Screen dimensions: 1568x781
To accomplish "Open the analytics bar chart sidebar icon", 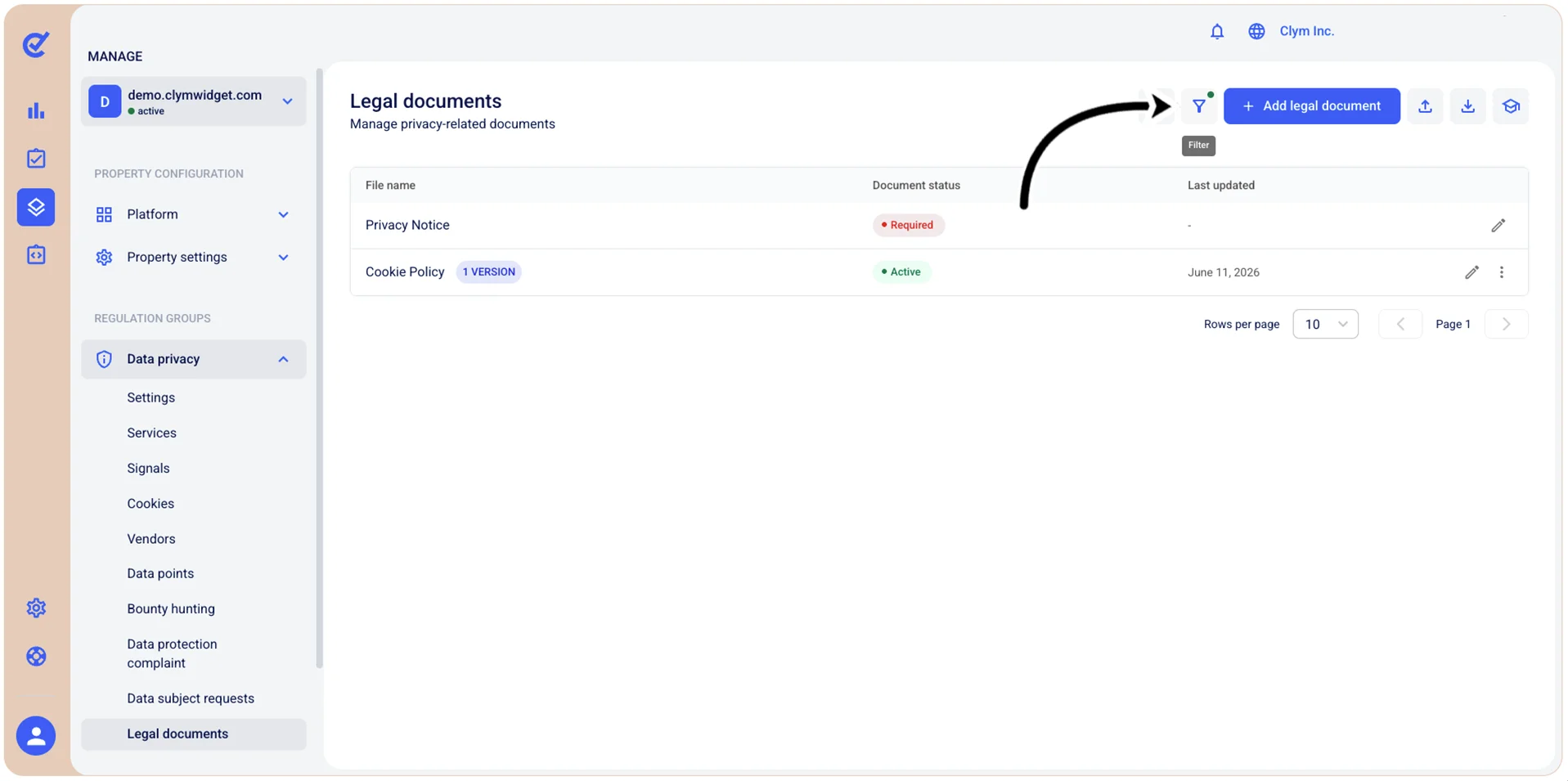I will [36, 110].
